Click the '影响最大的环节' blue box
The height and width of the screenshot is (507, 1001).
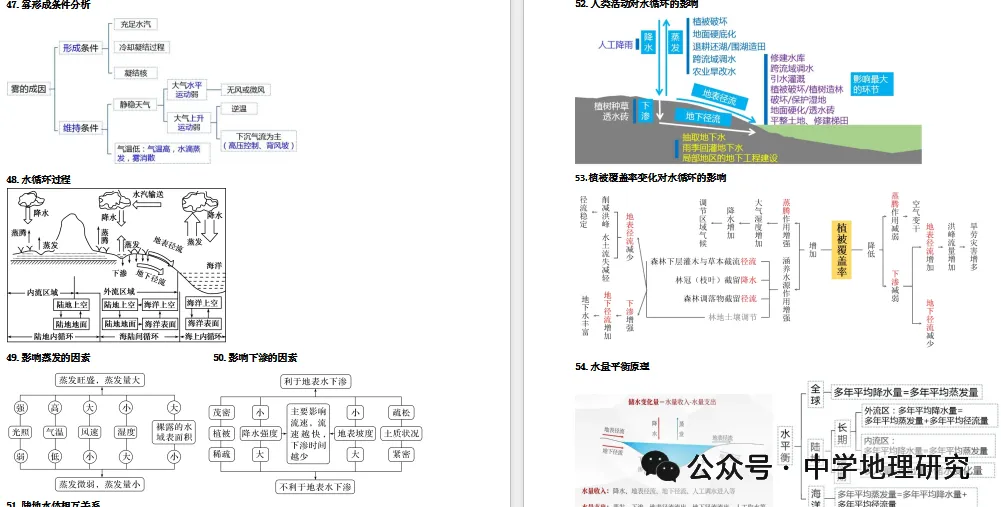point(871,84)
